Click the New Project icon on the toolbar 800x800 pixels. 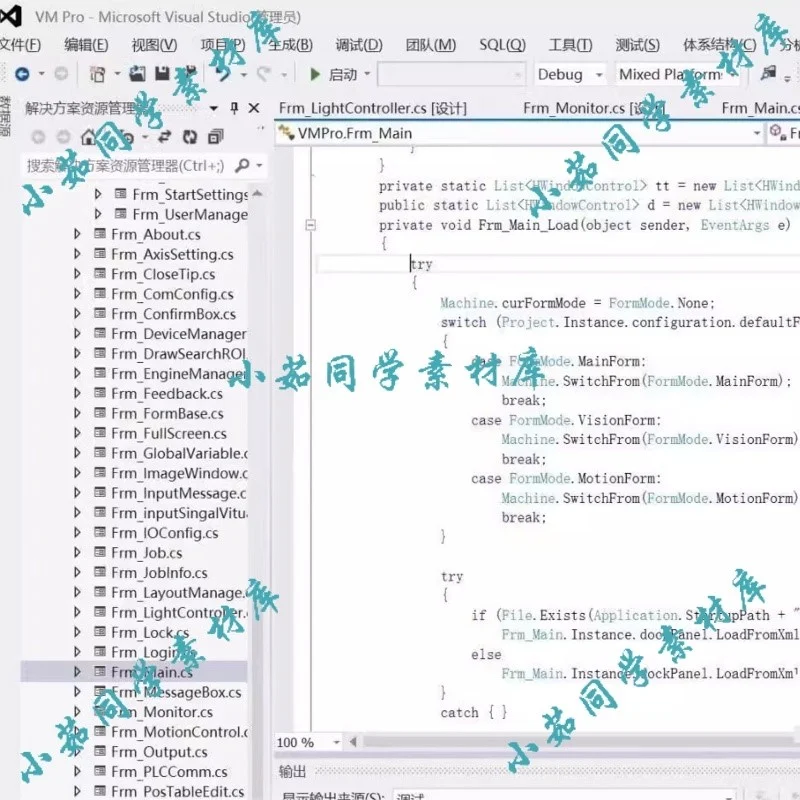point(99,73)
